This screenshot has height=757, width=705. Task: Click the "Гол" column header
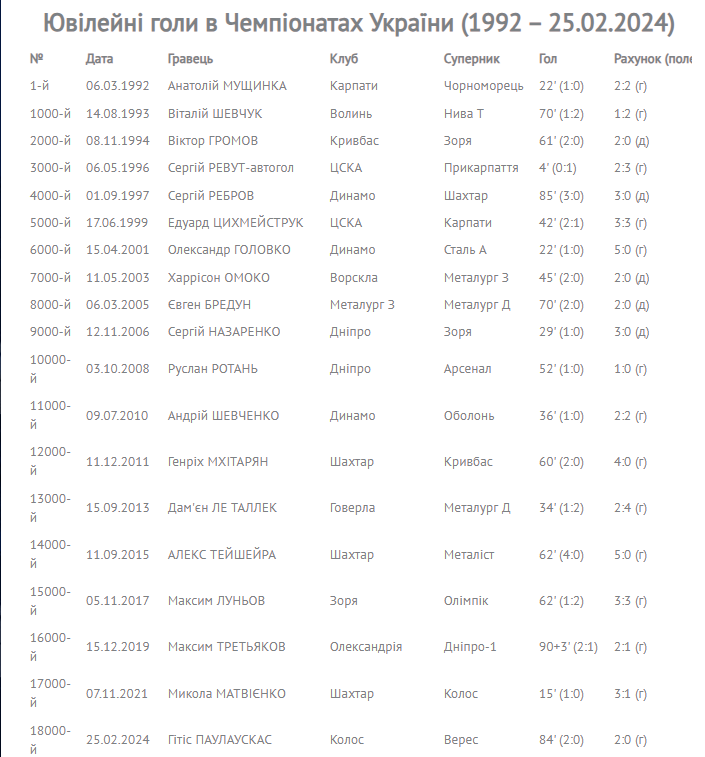click(548, 59)
